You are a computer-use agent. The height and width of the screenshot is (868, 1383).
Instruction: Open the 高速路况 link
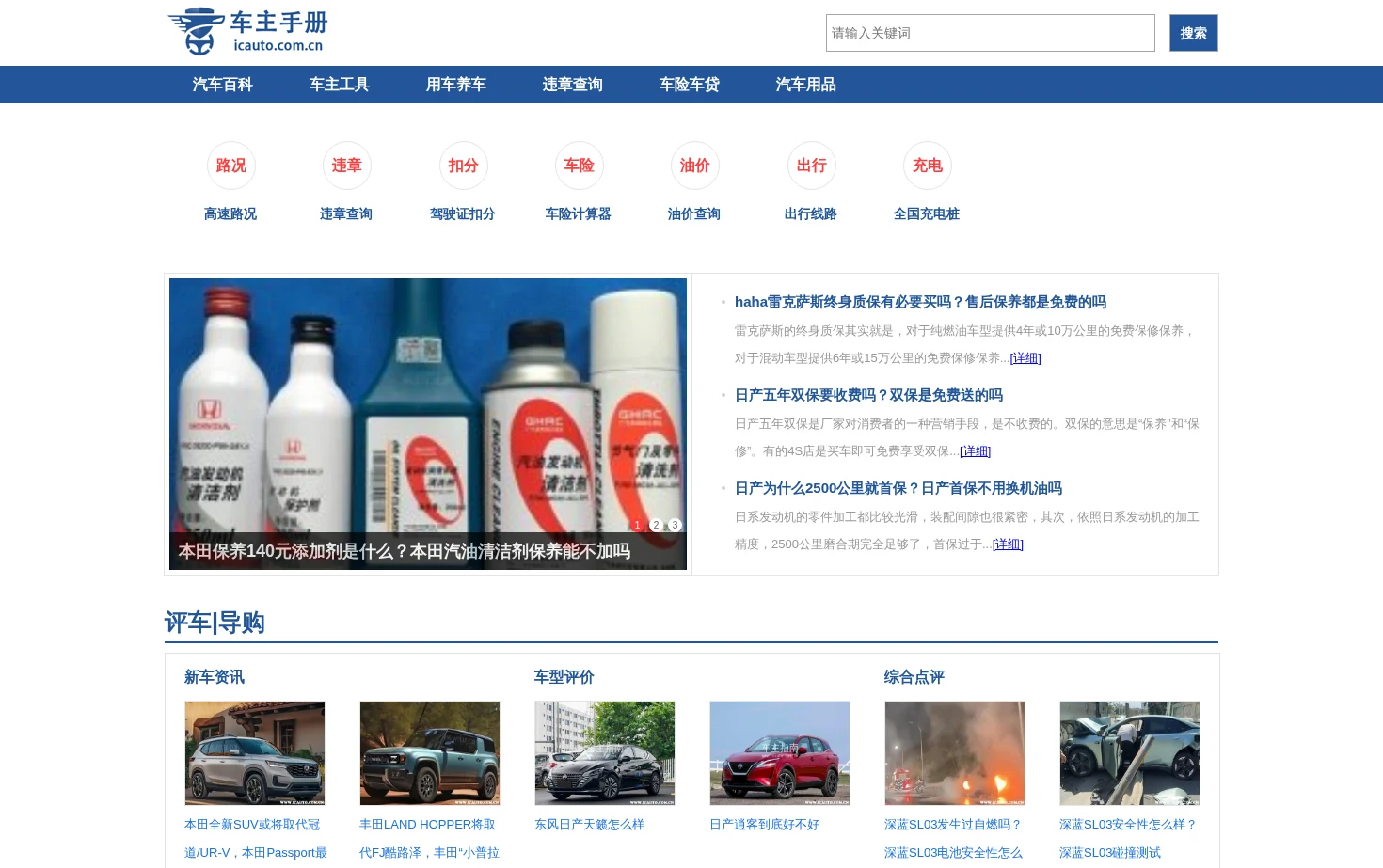(230, 213)
